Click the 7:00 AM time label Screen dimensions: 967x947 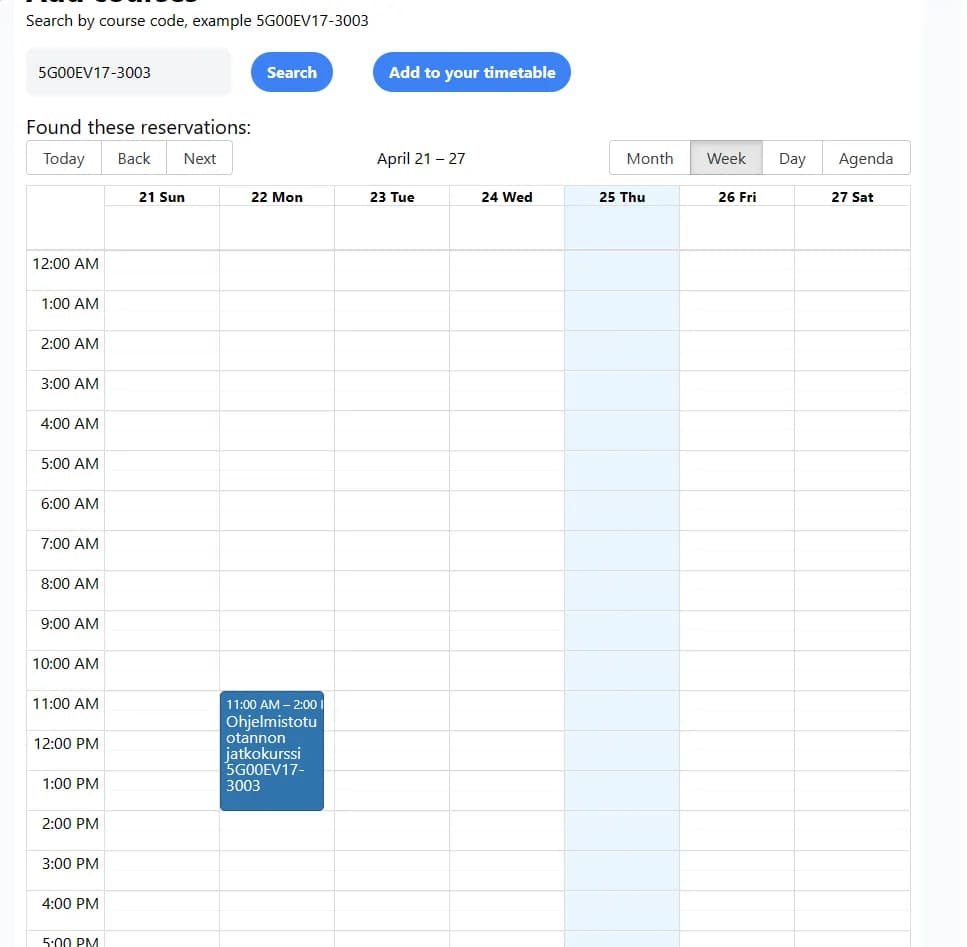(70, 544)
